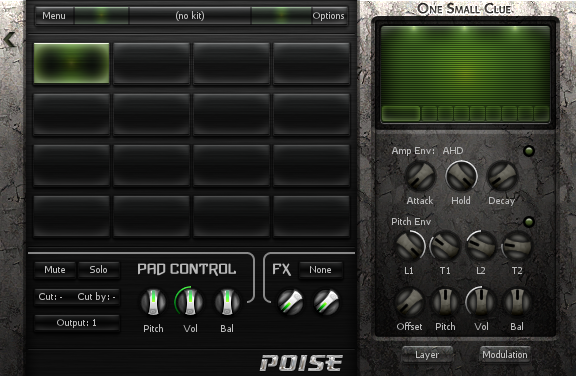Open the Menu button

point(54,16)
